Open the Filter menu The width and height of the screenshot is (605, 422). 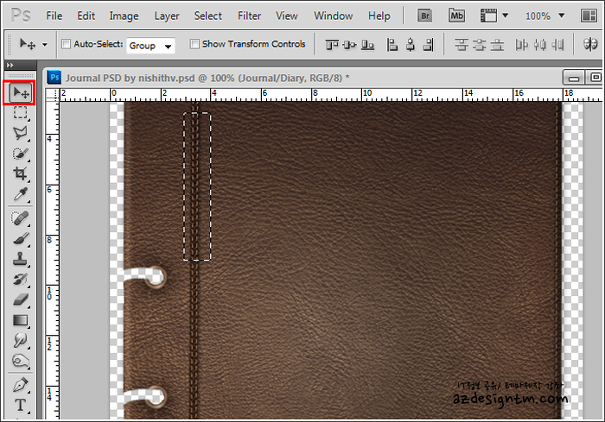(249, 16)
